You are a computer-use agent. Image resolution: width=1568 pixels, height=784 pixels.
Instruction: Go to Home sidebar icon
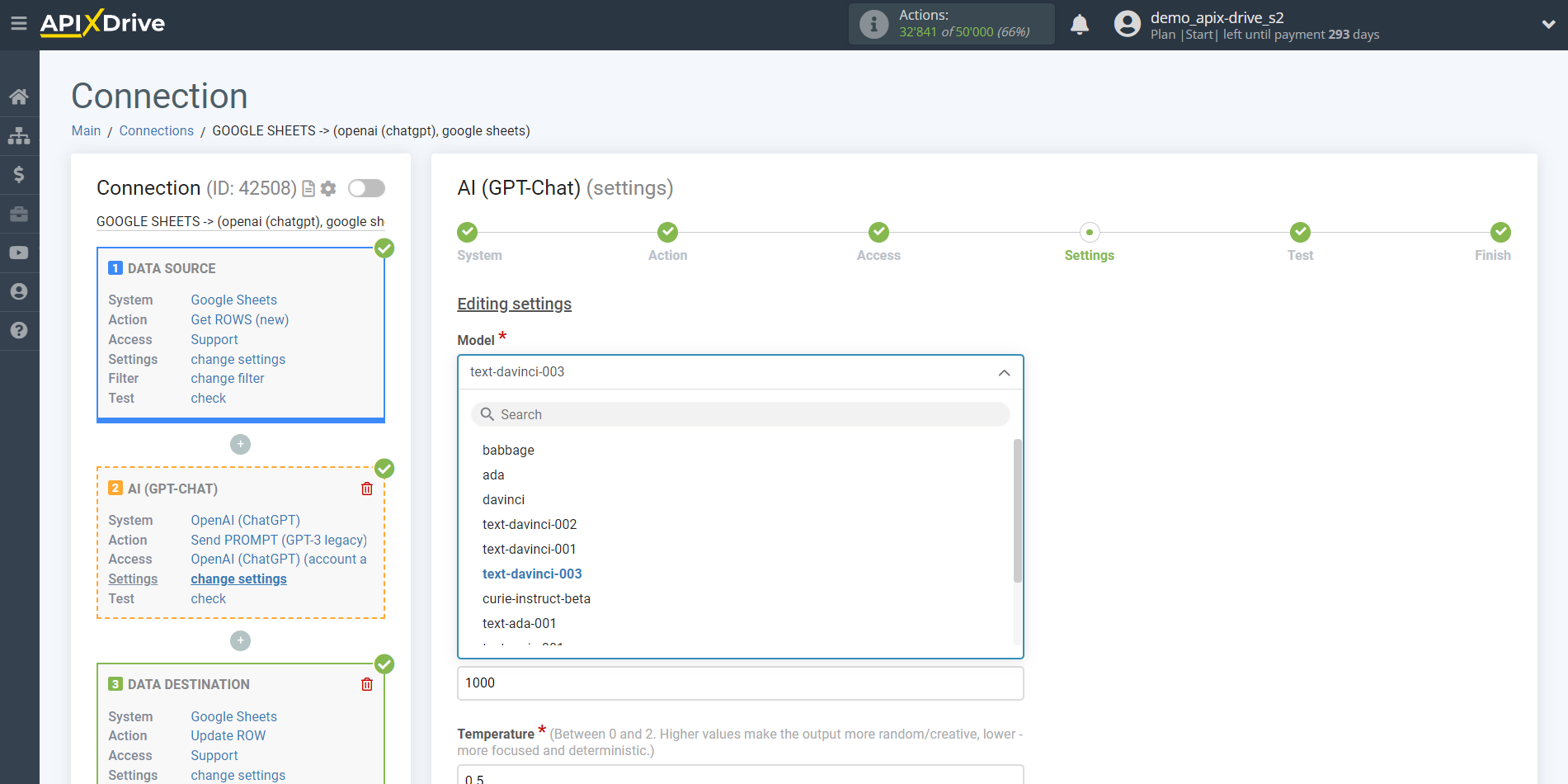(19, 97)
